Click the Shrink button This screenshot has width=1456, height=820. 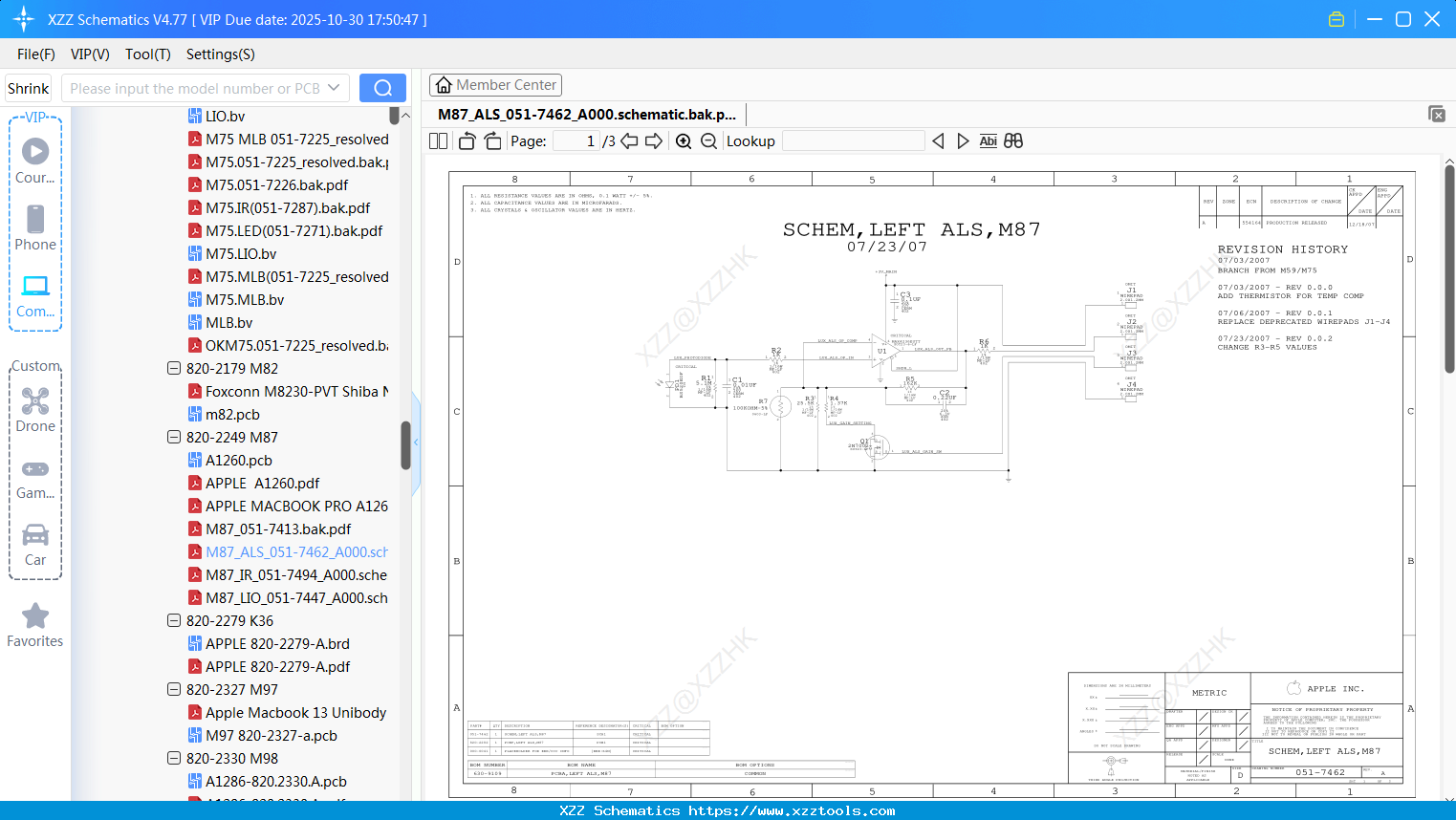29,88
